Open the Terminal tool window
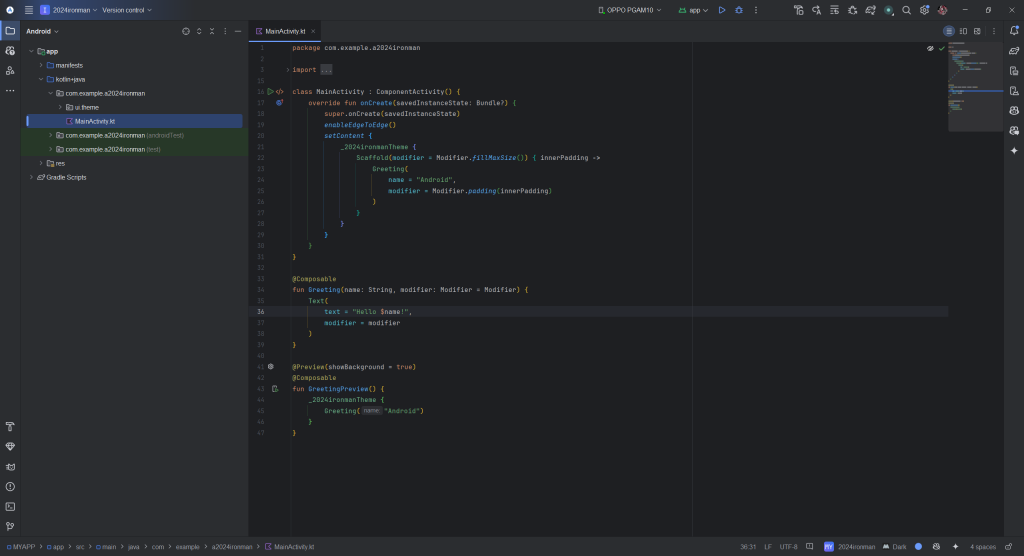This screenshot has height=556, width=1024. pyautogui.click(x=10, y=507)
